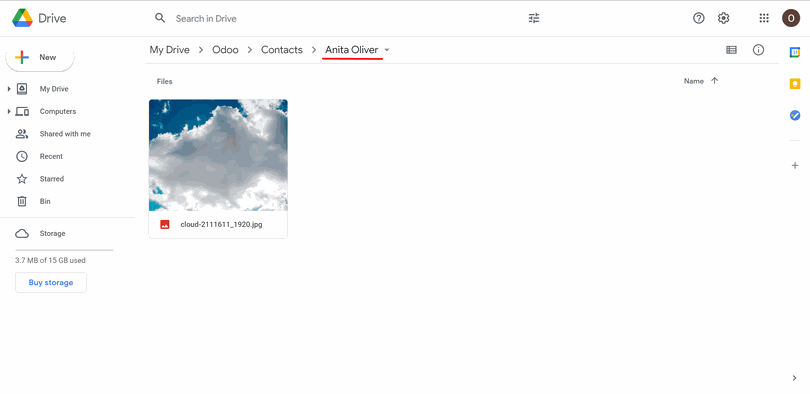Expand the My Drive tree arrow
The height and width of the screenshot is (394, 810).
coord(9,89)
